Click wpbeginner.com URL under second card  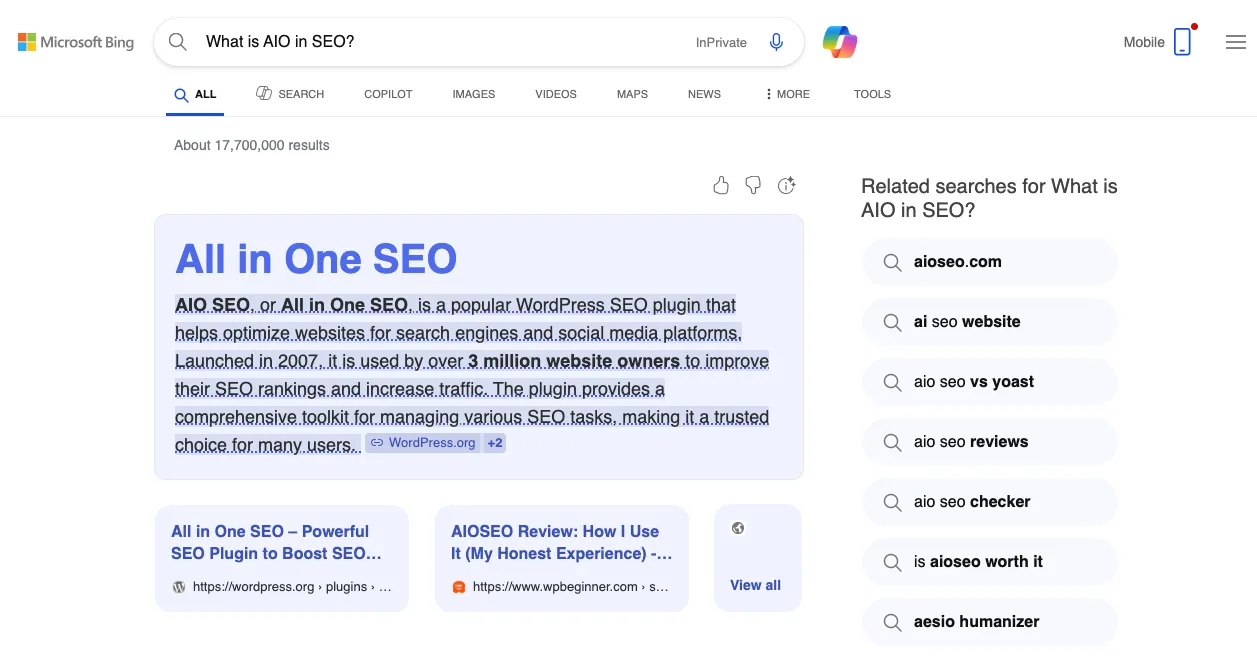(x=571, y=587)
